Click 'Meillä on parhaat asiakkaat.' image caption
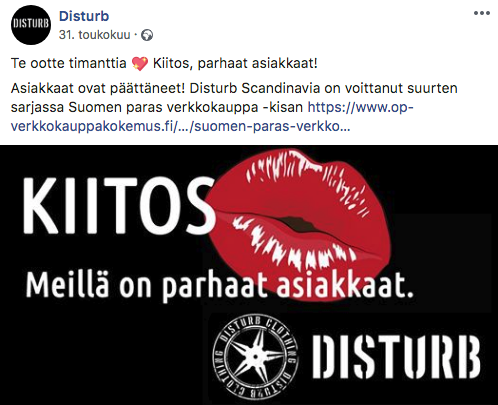 (220, 286)
